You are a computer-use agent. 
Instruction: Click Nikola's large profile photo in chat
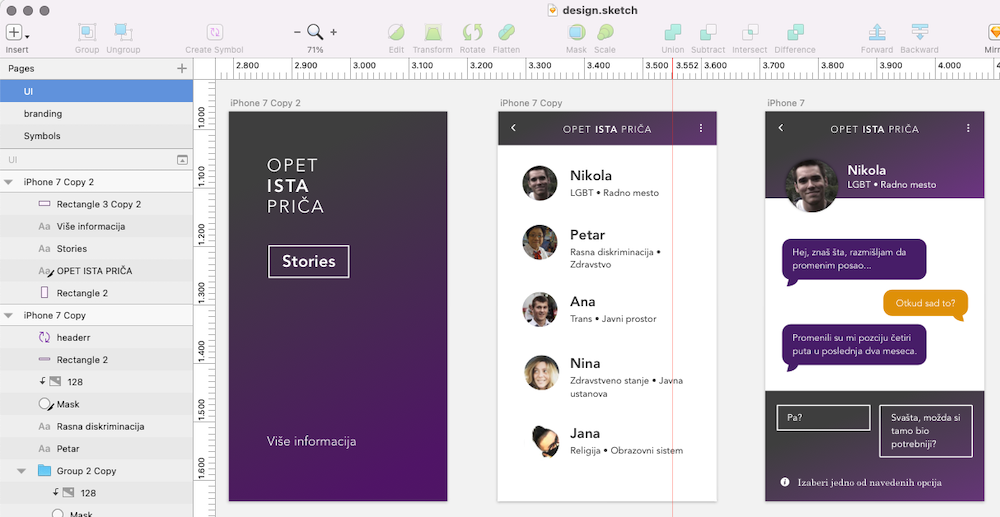[x=811, y=186]
